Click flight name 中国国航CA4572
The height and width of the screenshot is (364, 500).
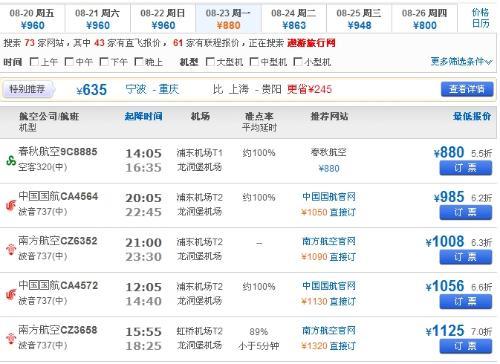coord(58,286)
